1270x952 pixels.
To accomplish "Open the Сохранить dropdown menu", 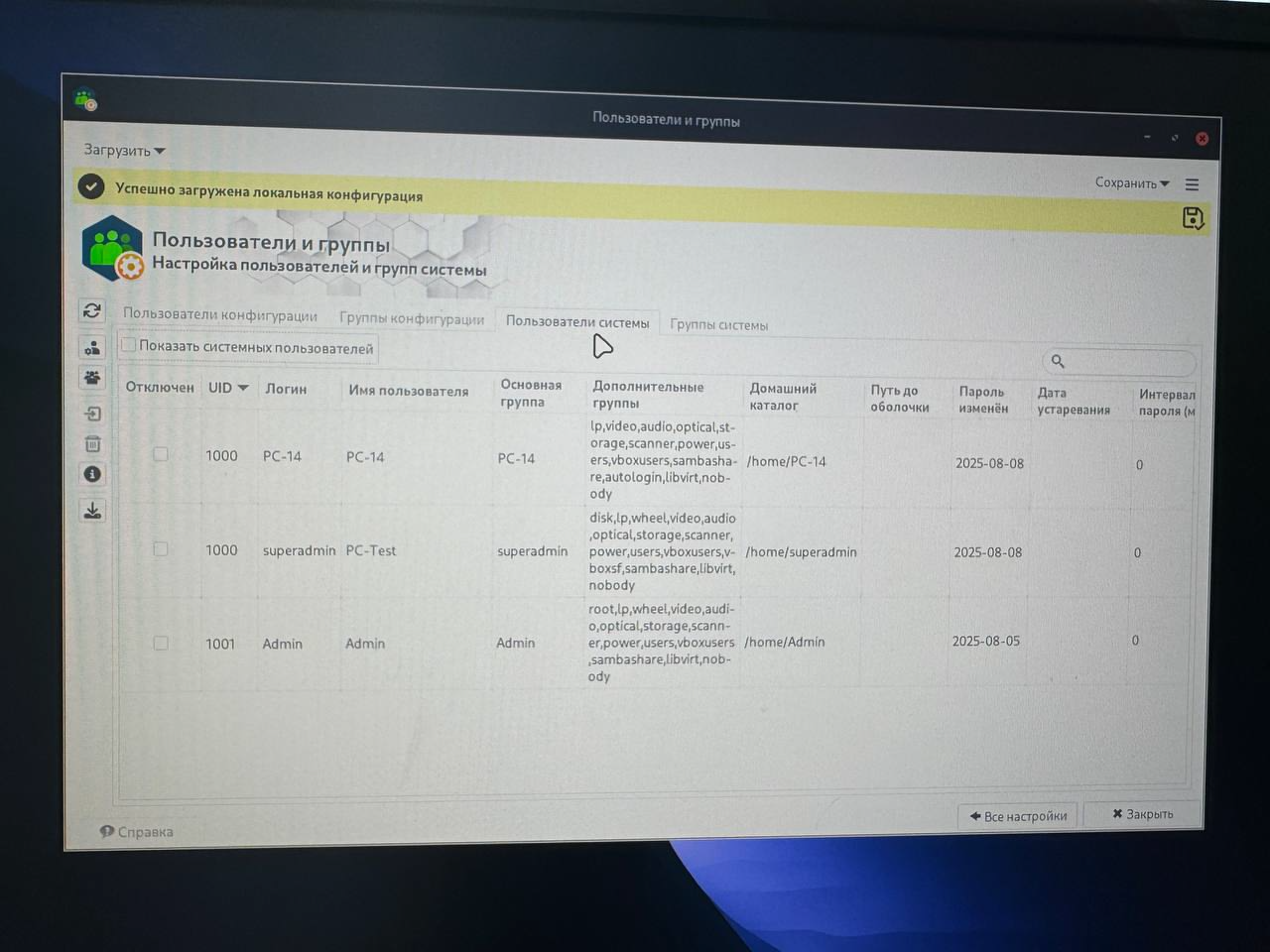I will point(1132,183).
